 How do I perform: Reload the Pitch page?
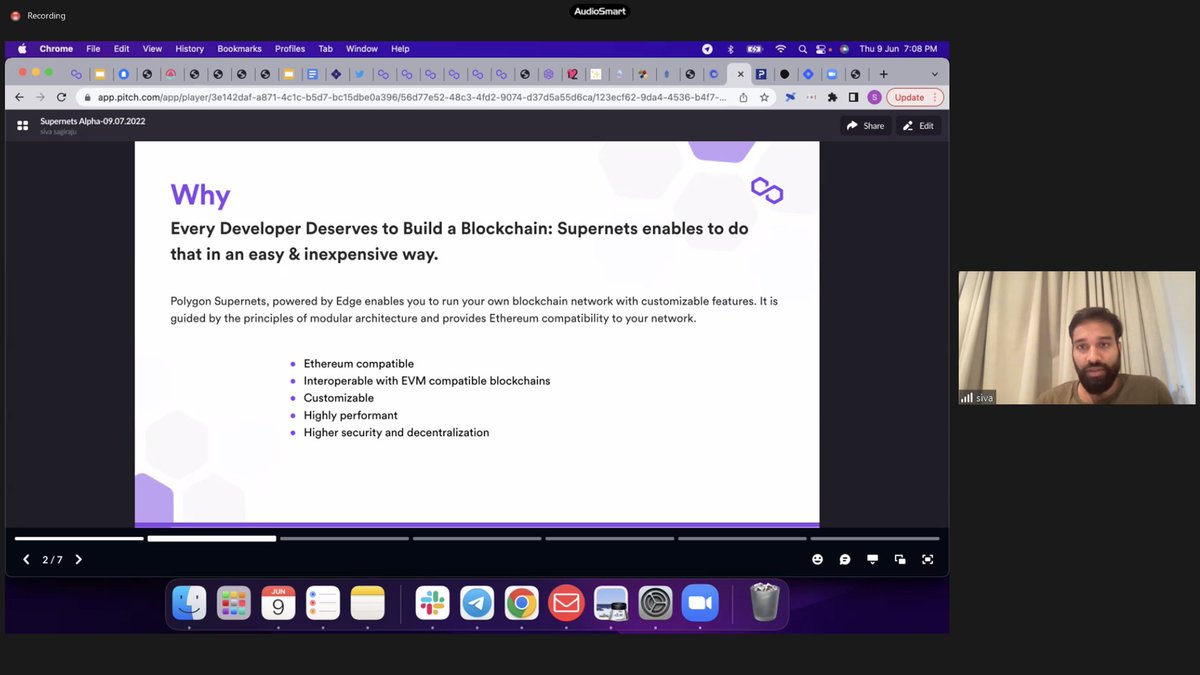pos(62,97)
